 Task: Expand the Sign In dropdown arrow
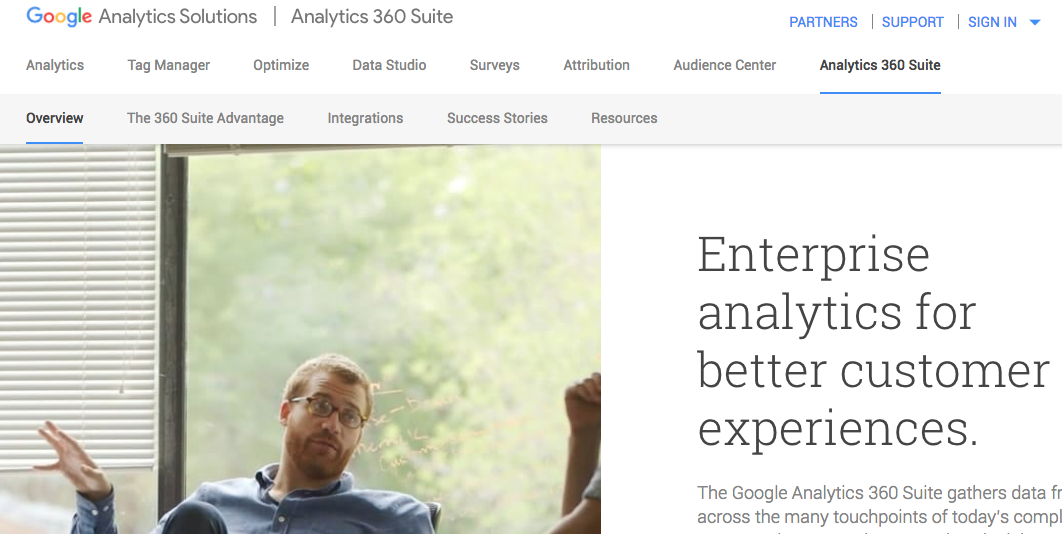pos(1035,22)
